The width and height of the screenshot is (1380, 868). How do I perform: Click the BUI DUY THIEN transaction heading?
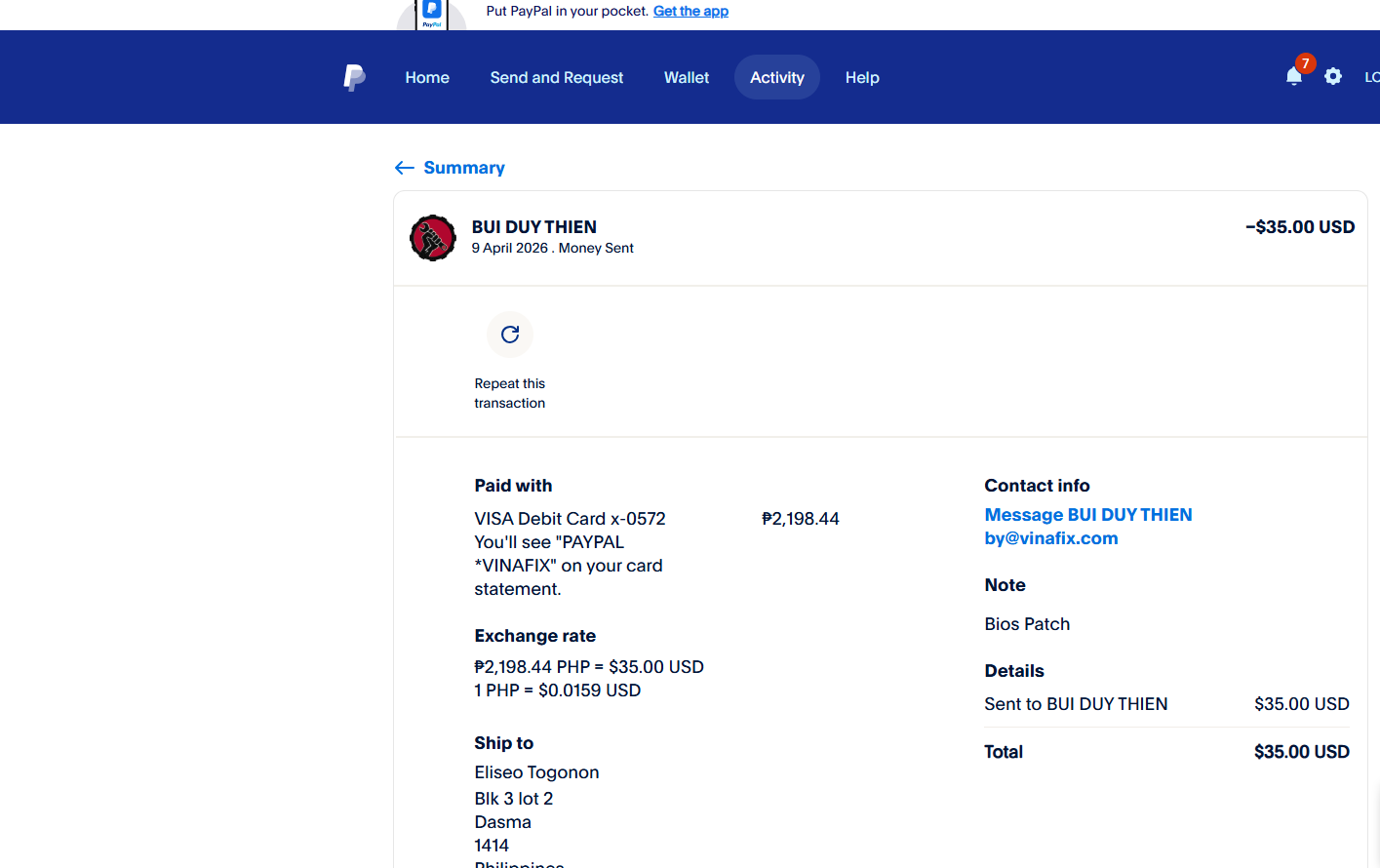(x=533, y=226)
